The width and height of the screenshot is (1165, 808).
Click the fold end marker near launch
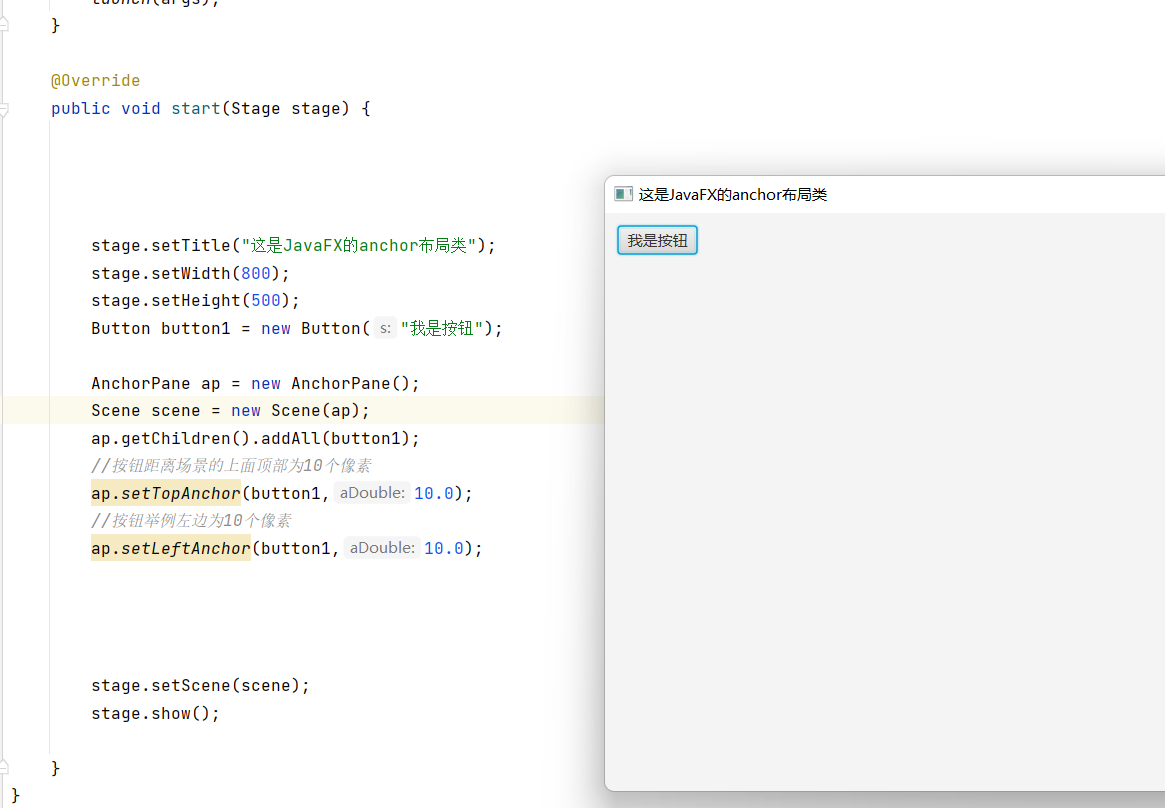click(4, 24)
